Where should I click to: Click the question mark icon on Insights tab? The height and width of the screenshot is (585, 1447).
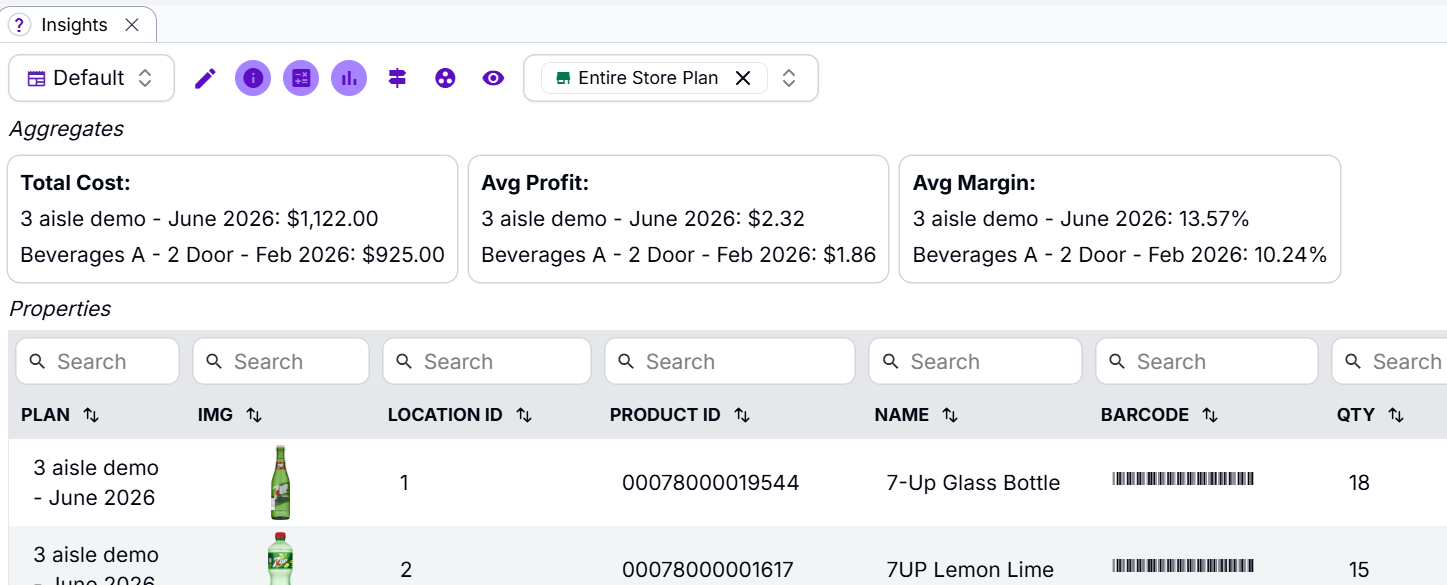(x=19, y=25)
